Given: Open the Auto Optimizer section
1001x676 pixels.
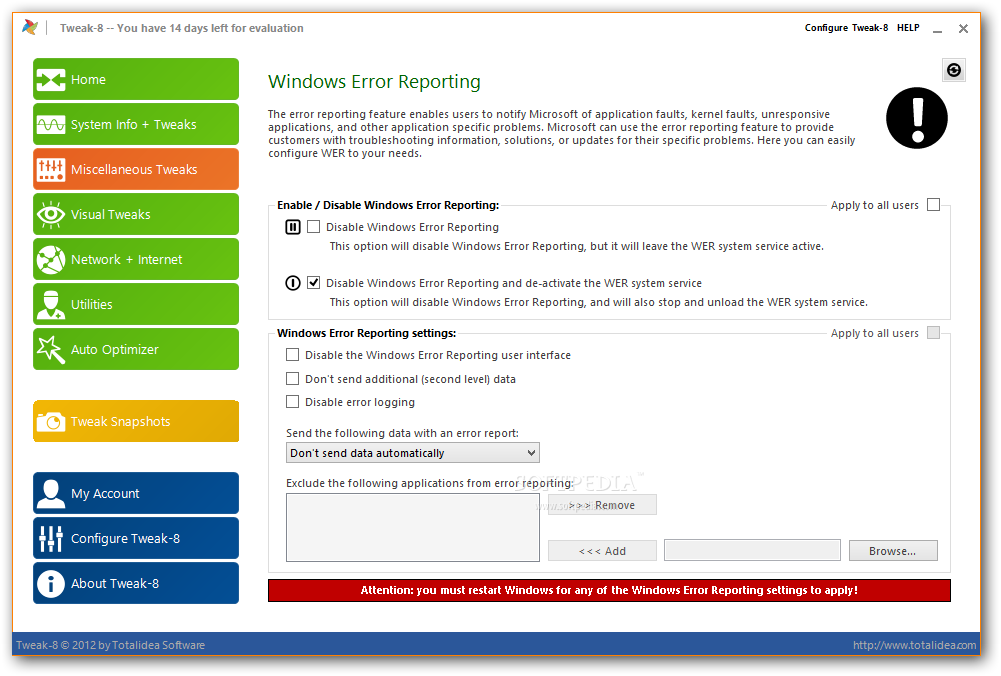Looking at the screenshot, I should coord(136,349).
